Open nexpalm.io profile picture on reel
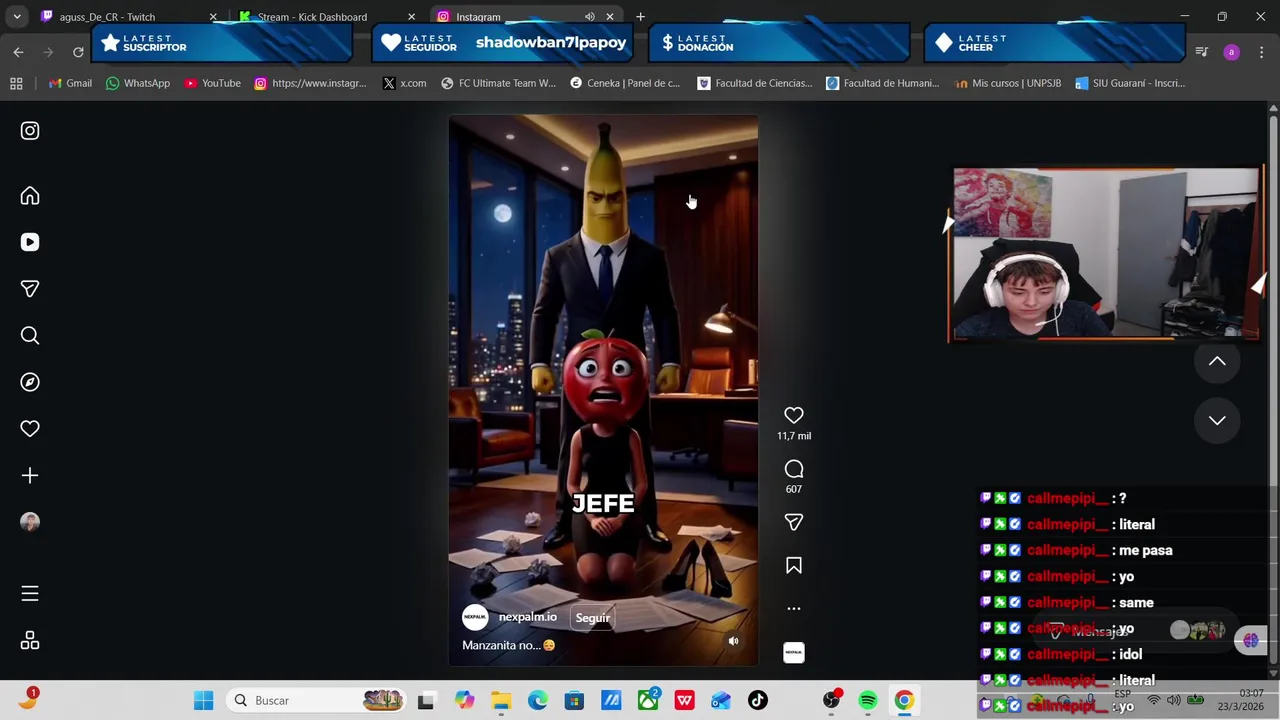 [x=475, y=617]
